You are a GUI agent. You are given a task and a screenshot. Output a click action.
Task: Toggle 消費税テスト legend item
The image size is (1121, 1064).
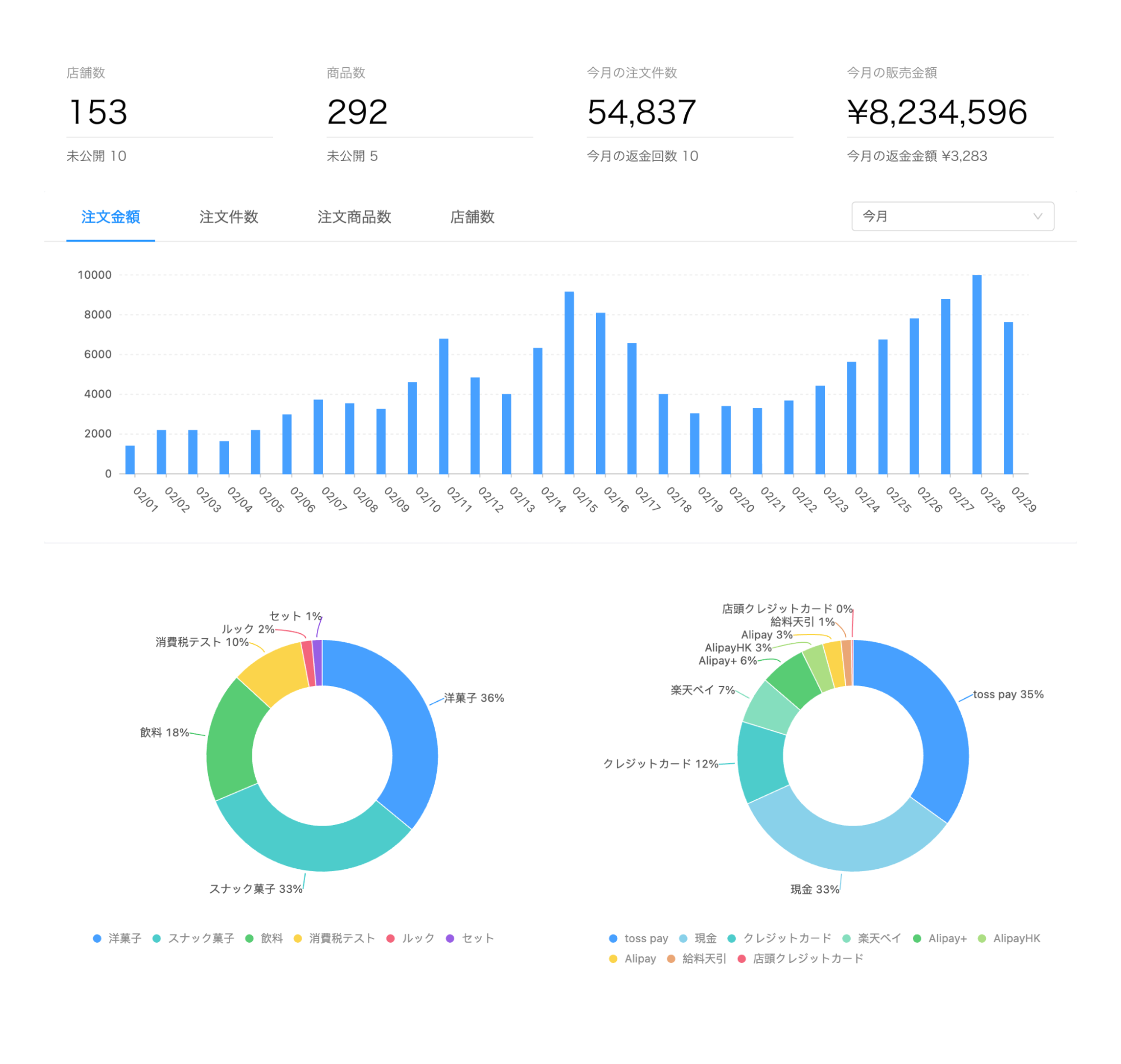pos(334,938)
